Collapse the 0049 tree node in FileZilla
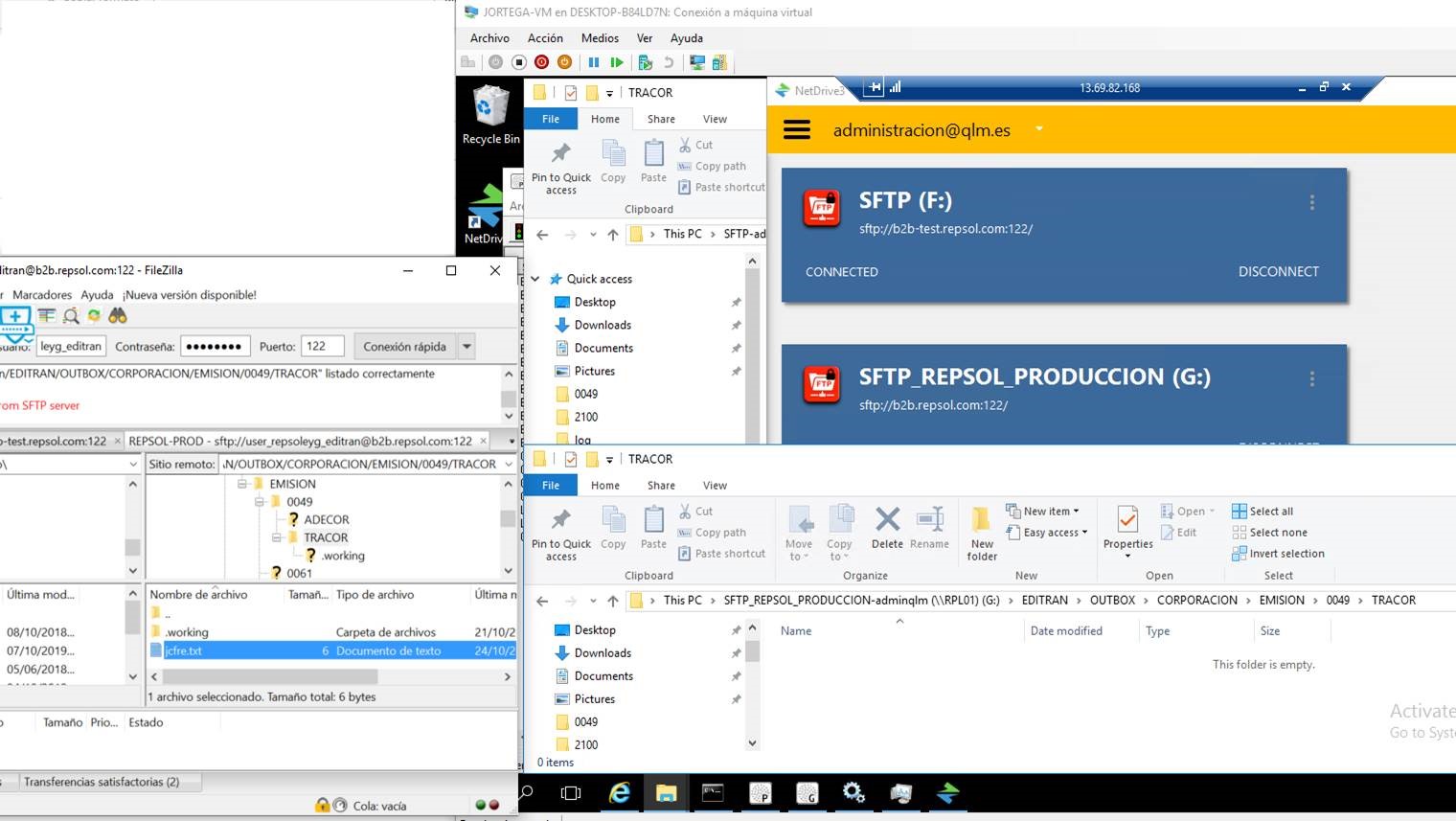This screenshot has width=1456, height=821. point(259,501)
